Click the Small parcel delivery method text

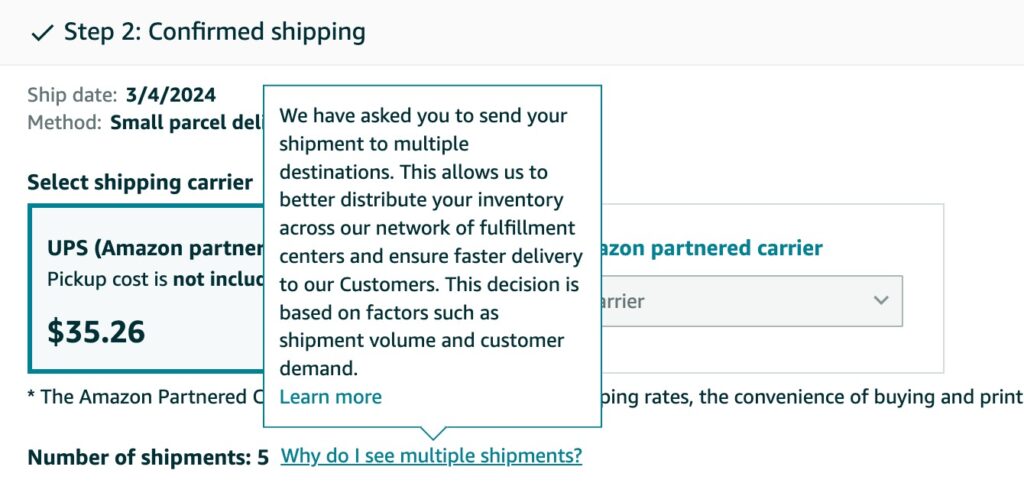pos(185,123)
